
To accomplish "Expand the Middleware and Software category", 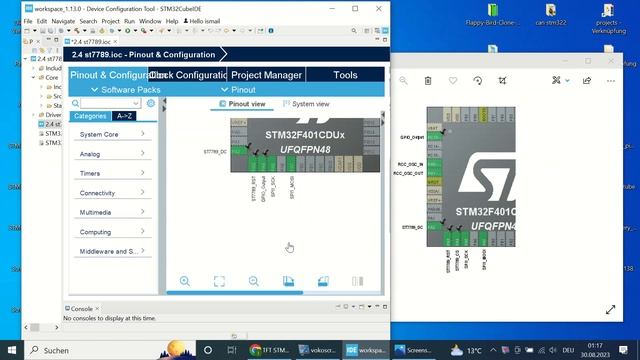I will [112, 251].
